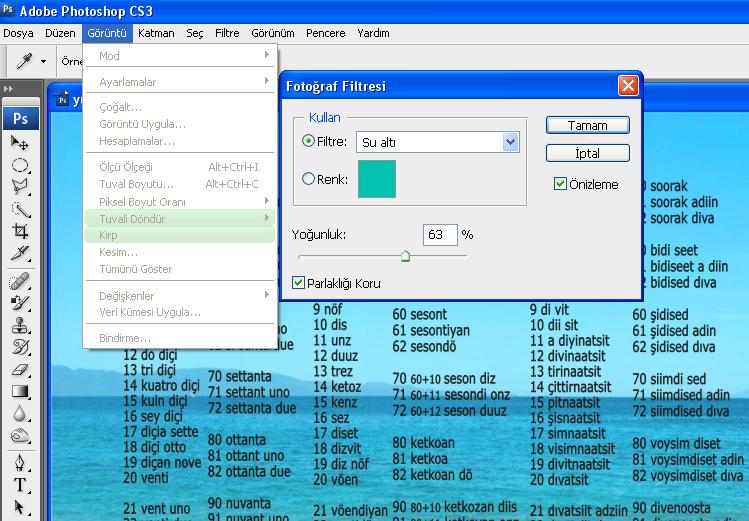Select the Type tool
This screenshot has width=749, height=521.
(x=20, y=485)
